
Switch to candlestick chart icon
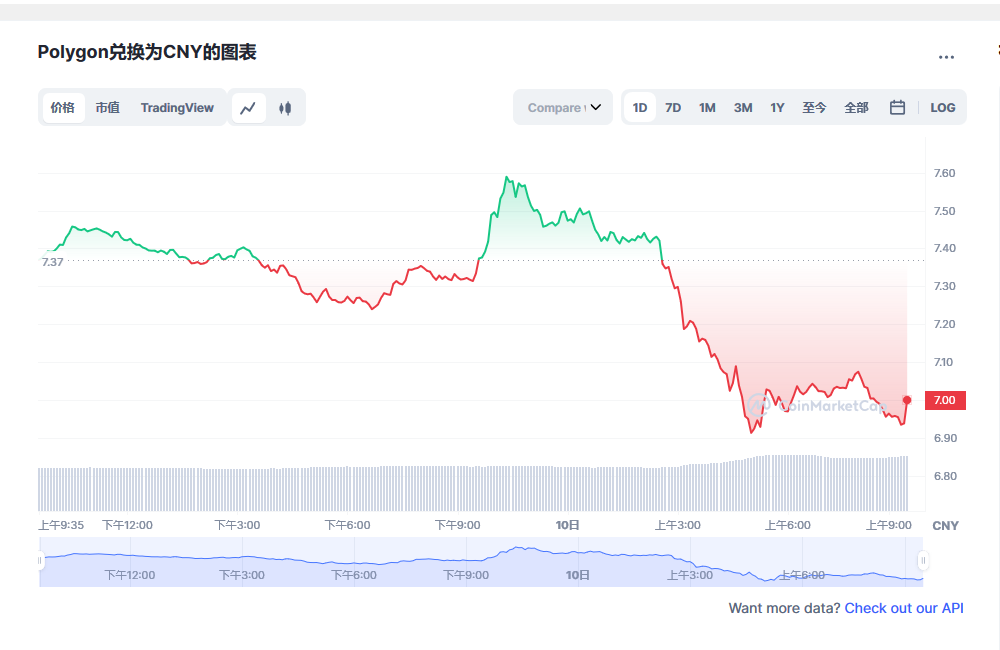285,108
